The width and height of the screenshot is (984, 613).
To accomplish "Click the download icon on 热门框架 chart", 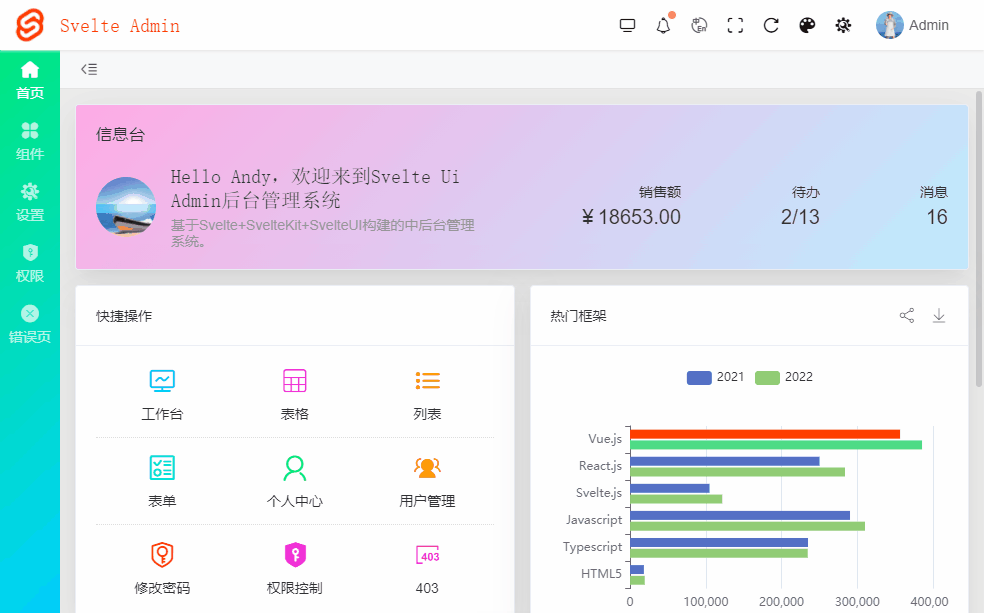I will click(x=939, y=314).
